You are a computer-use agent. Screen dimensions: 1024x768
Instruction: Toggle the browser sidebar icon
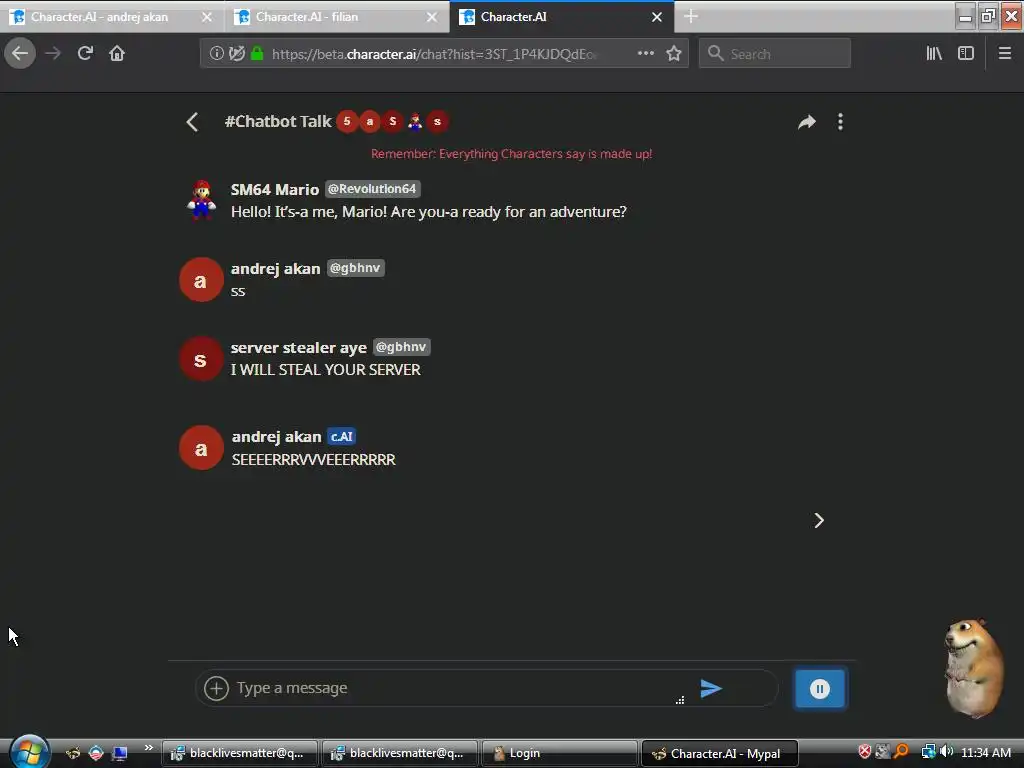pos(966,54)
